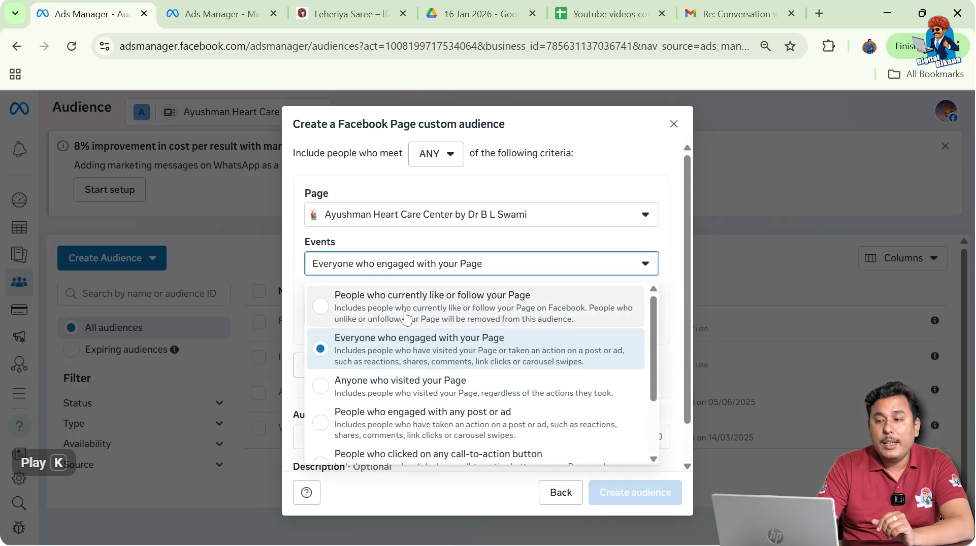The image size is (976, 546).
Task: Open the Events dropdown field
Action: tap(481, 263)
